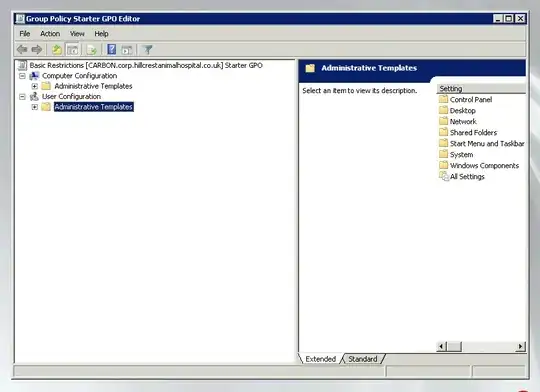Click the Export List toolbar icon

(x=92, y=50)
